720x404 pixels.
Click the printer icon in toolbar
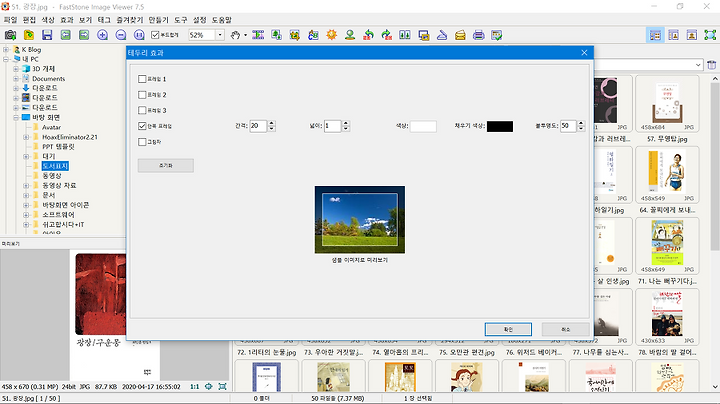(x=478, y=35)
